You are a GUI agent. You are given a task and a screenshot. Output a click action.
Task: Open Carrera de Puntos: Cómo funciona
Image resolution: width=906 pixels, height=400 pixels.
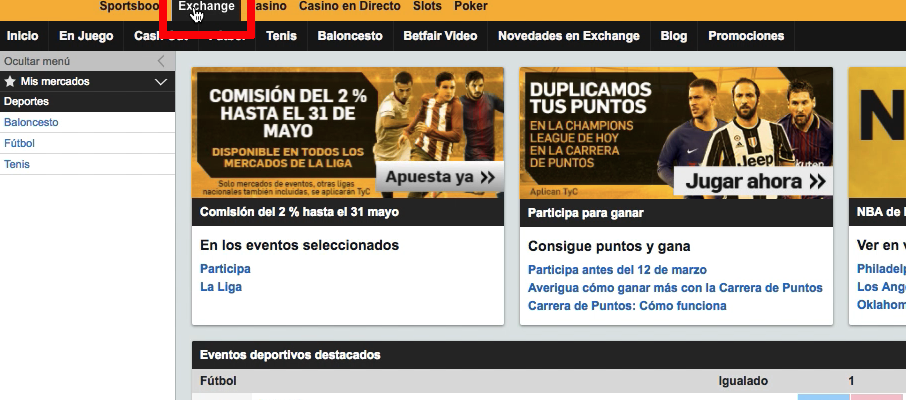point(627,306)
